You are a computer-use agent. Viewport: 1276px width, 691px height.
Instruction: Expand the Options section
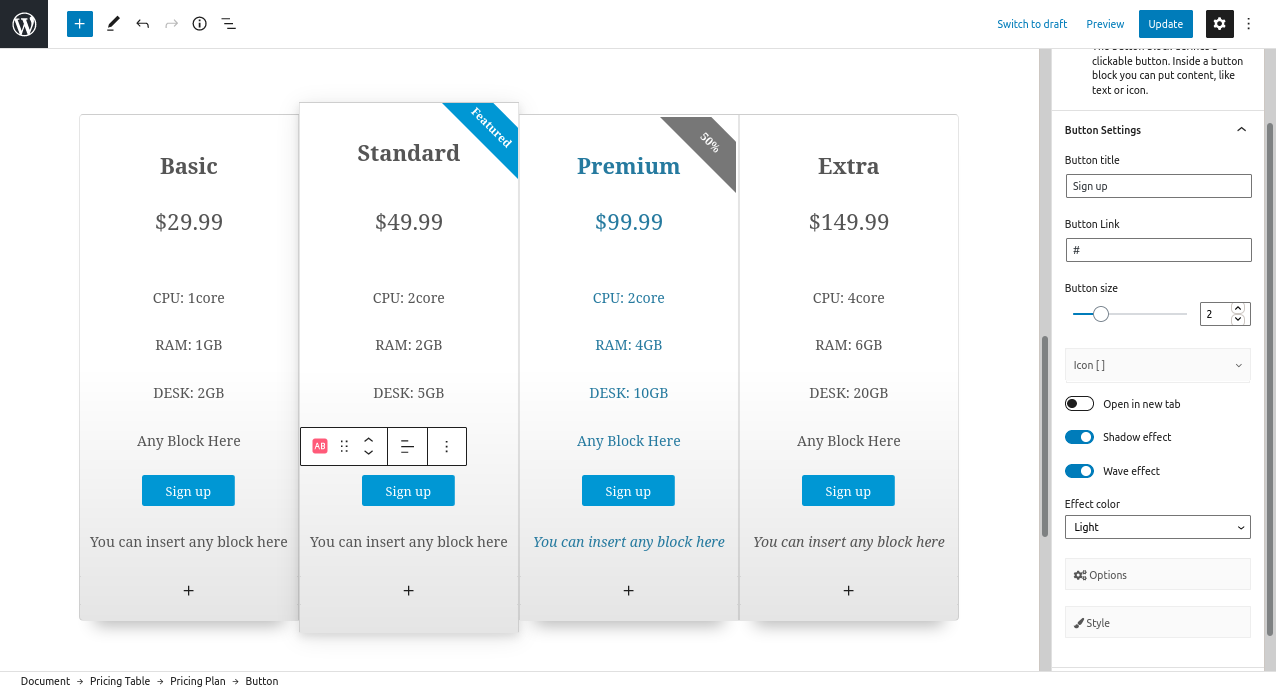coord(1158,575)
